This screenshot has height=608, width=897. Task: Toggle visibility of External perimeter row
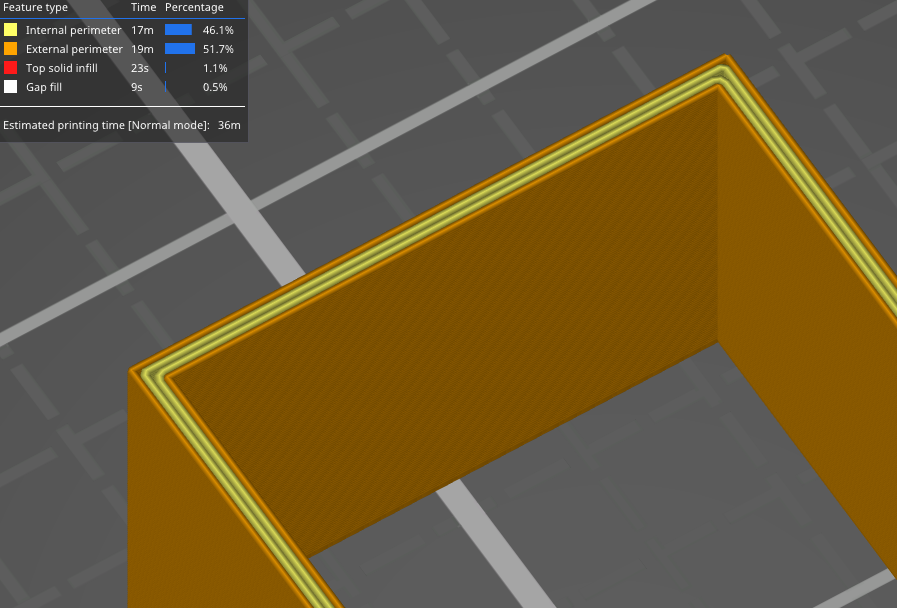(122, 49)
